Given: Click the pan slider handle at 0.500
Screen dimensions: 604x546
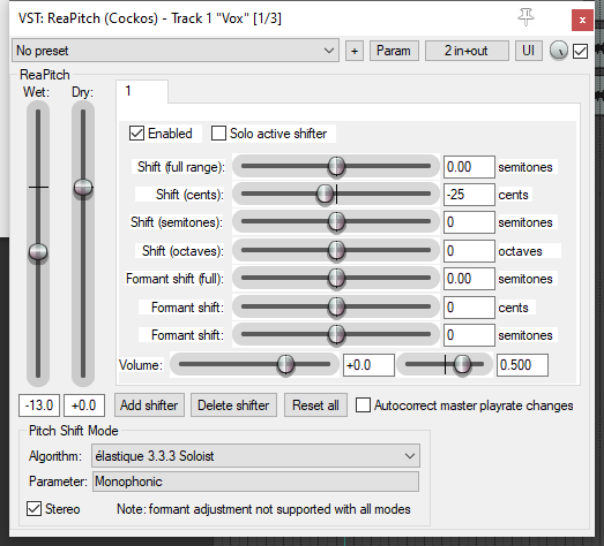Looking at the screenshot, I should [462, 364].
